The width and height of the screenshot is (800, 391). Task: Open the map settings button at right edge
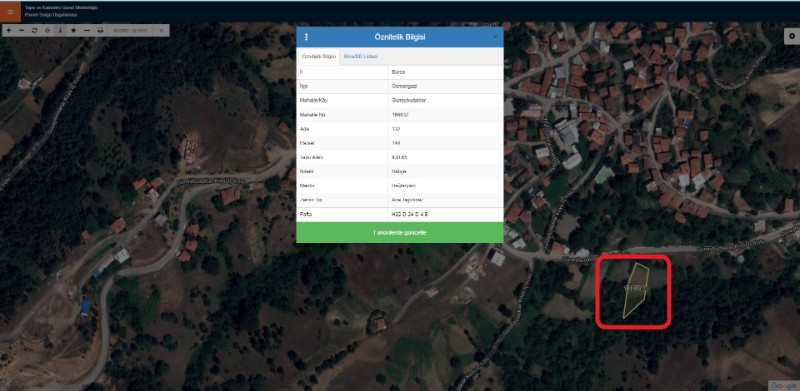coord(792,36)
